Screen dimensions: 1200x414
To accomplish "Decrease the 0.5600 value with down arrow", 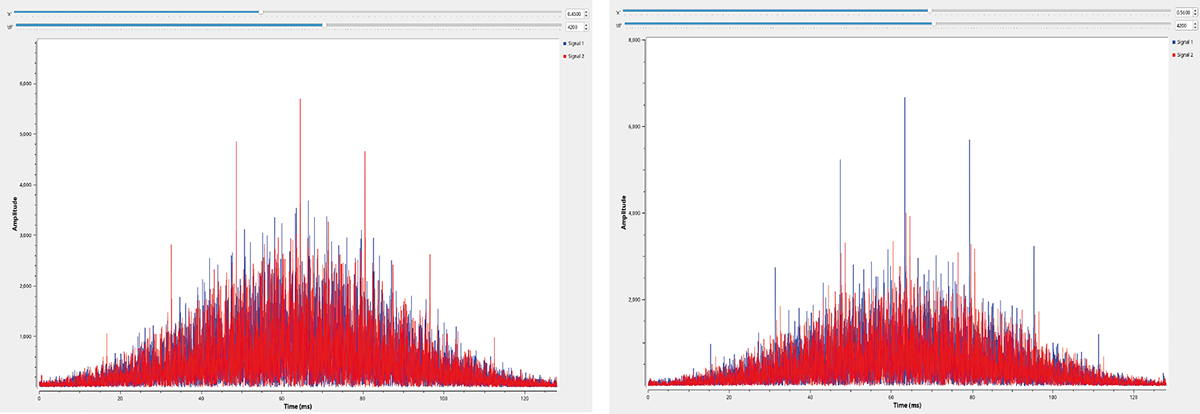I will tap(1196, 14).
